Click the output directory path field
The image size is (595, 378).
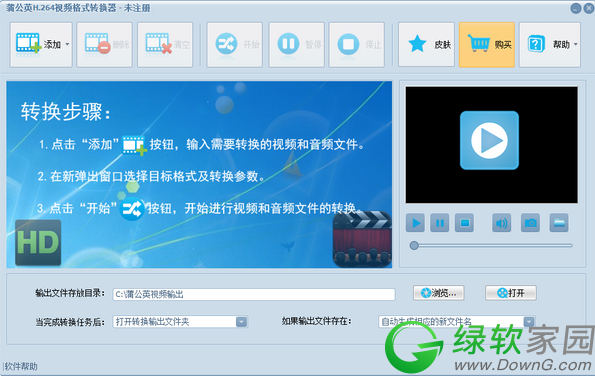(254, 294)
